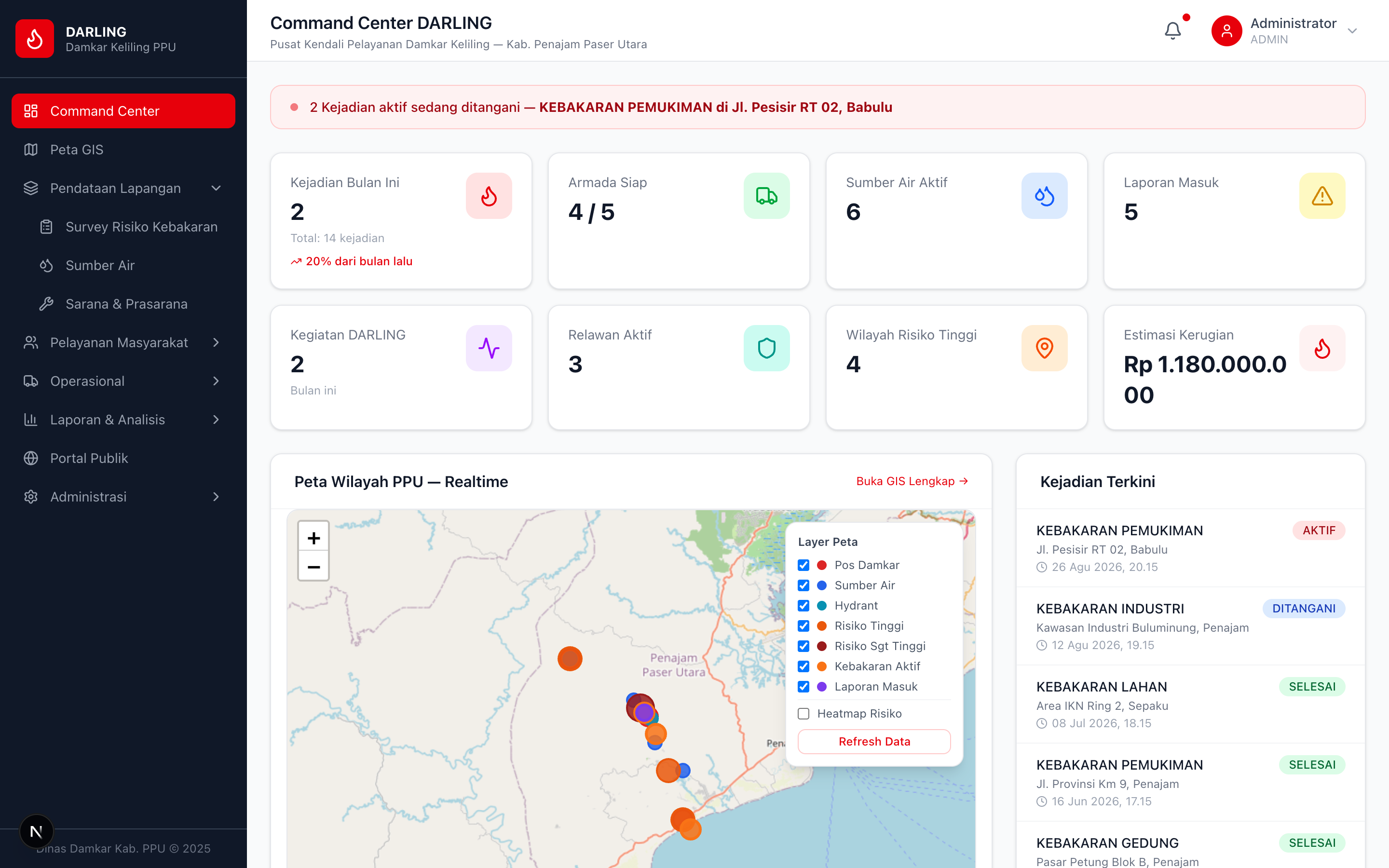Click the Administrasi gear icon
The image size is (1389, 868).
click(31, 497)
